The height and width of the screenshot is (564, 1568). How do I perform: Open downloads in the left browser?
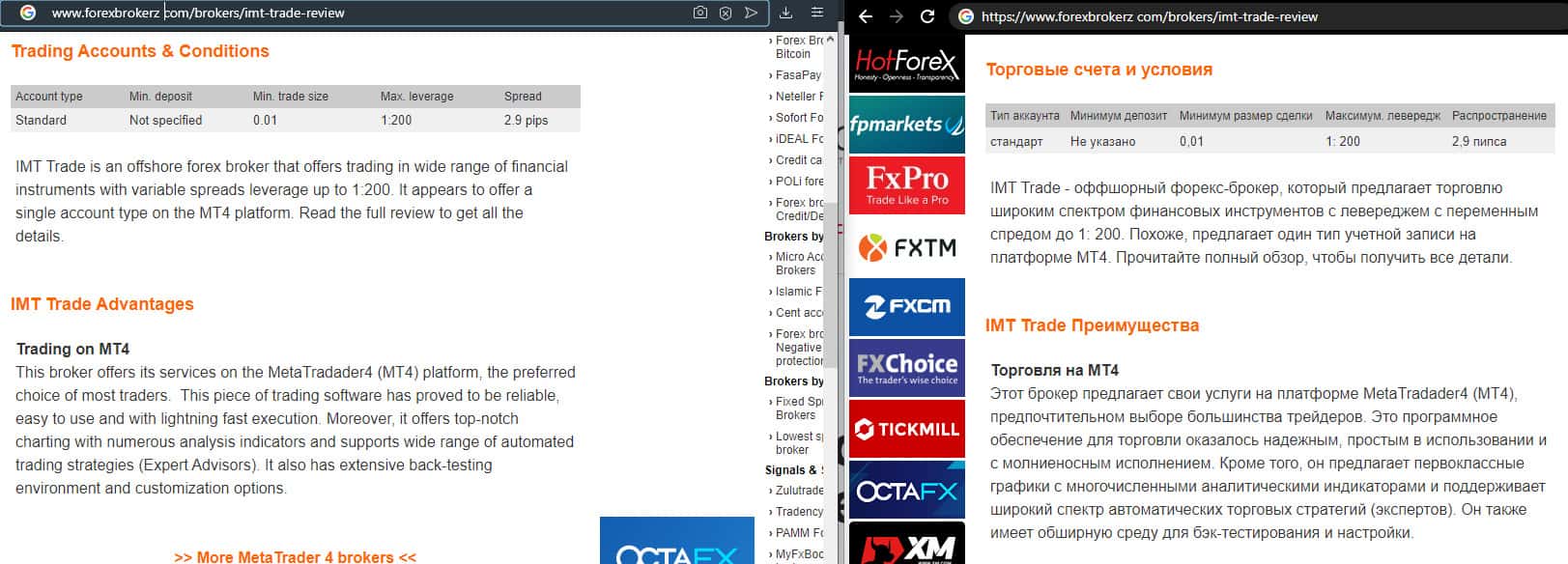point(785,13)
